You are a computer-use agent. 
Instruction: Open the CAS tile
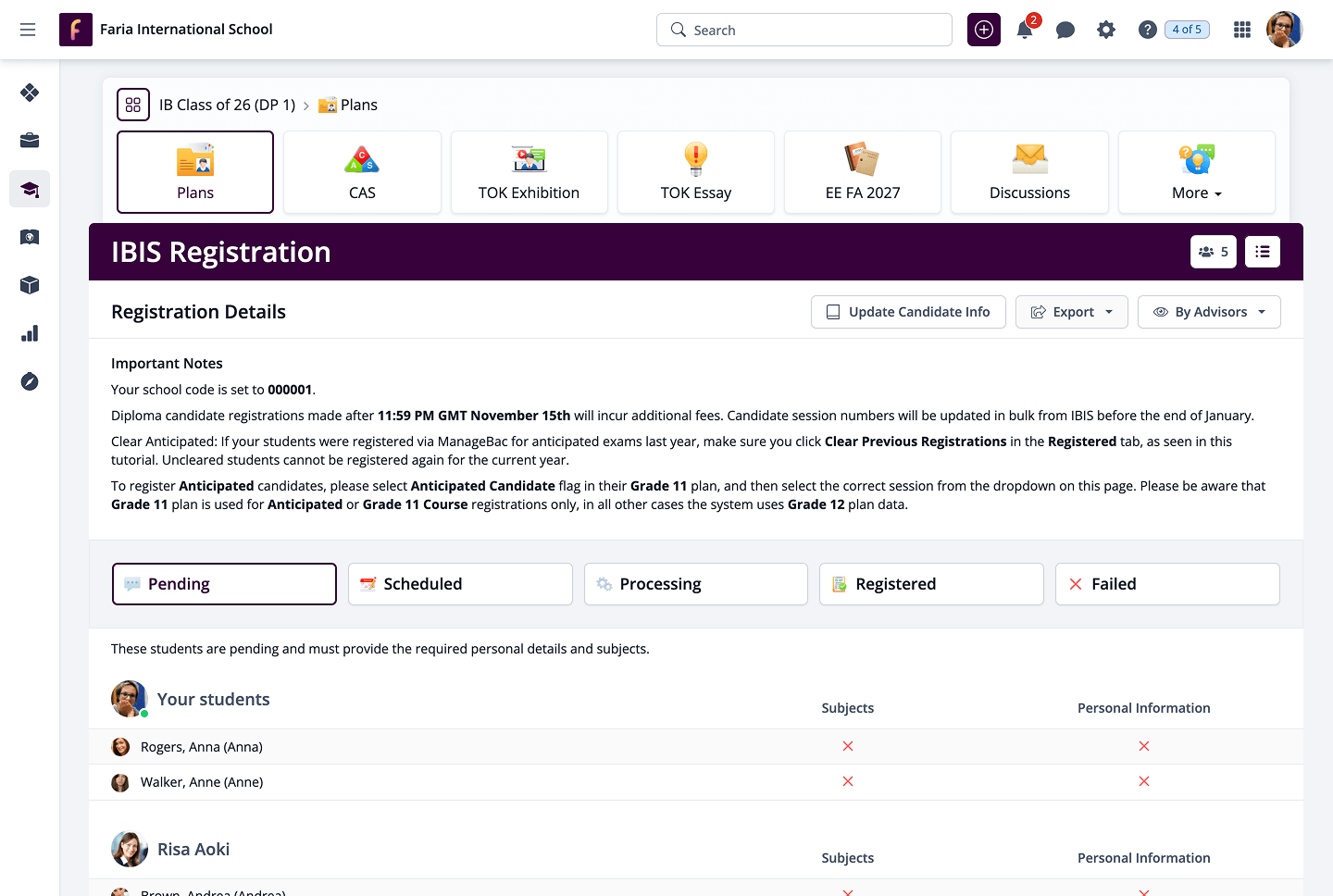coord(362,173)
